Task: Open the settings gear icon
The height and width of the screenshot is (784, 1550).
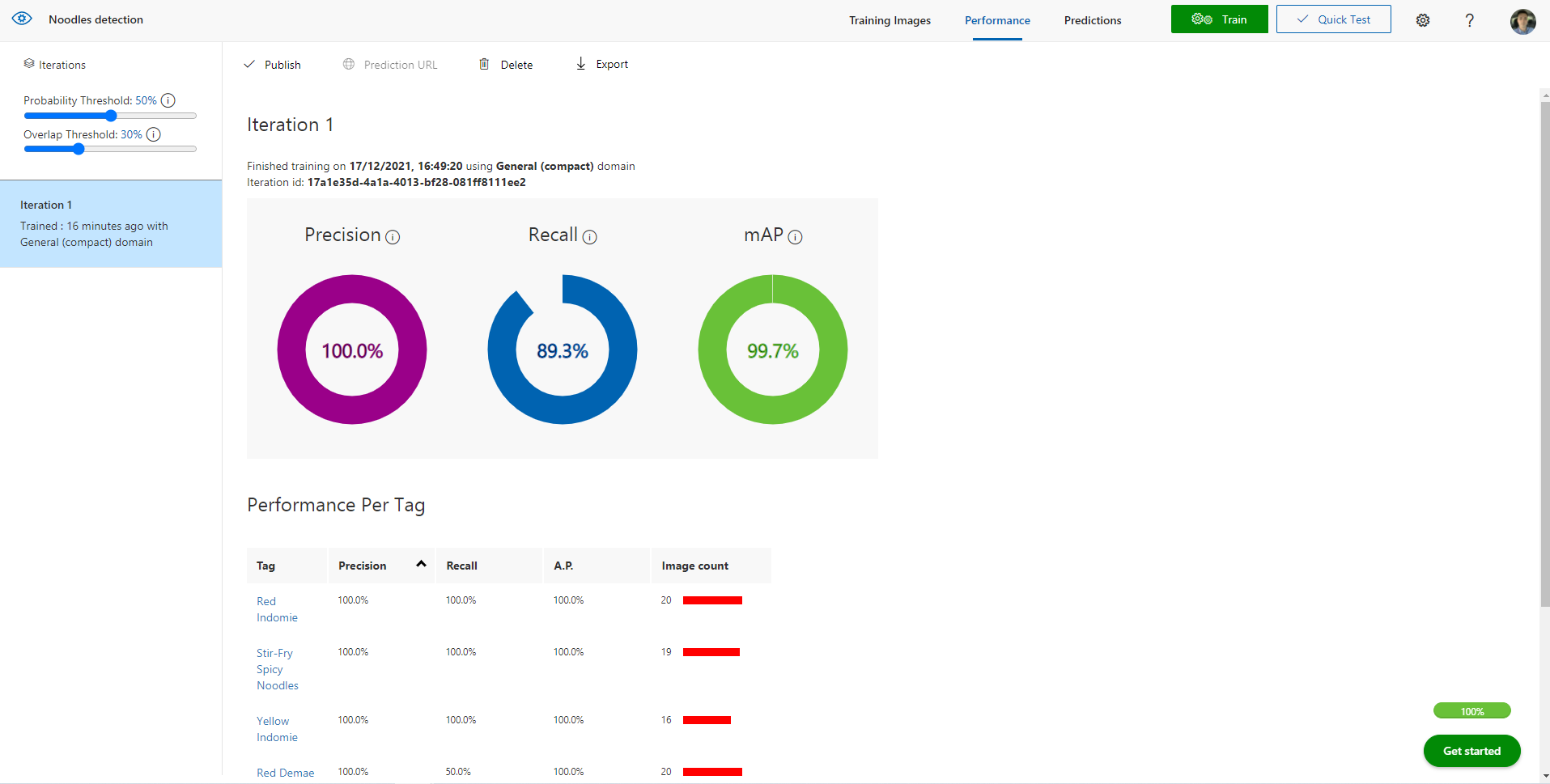Action: (x=1422, y=20)
